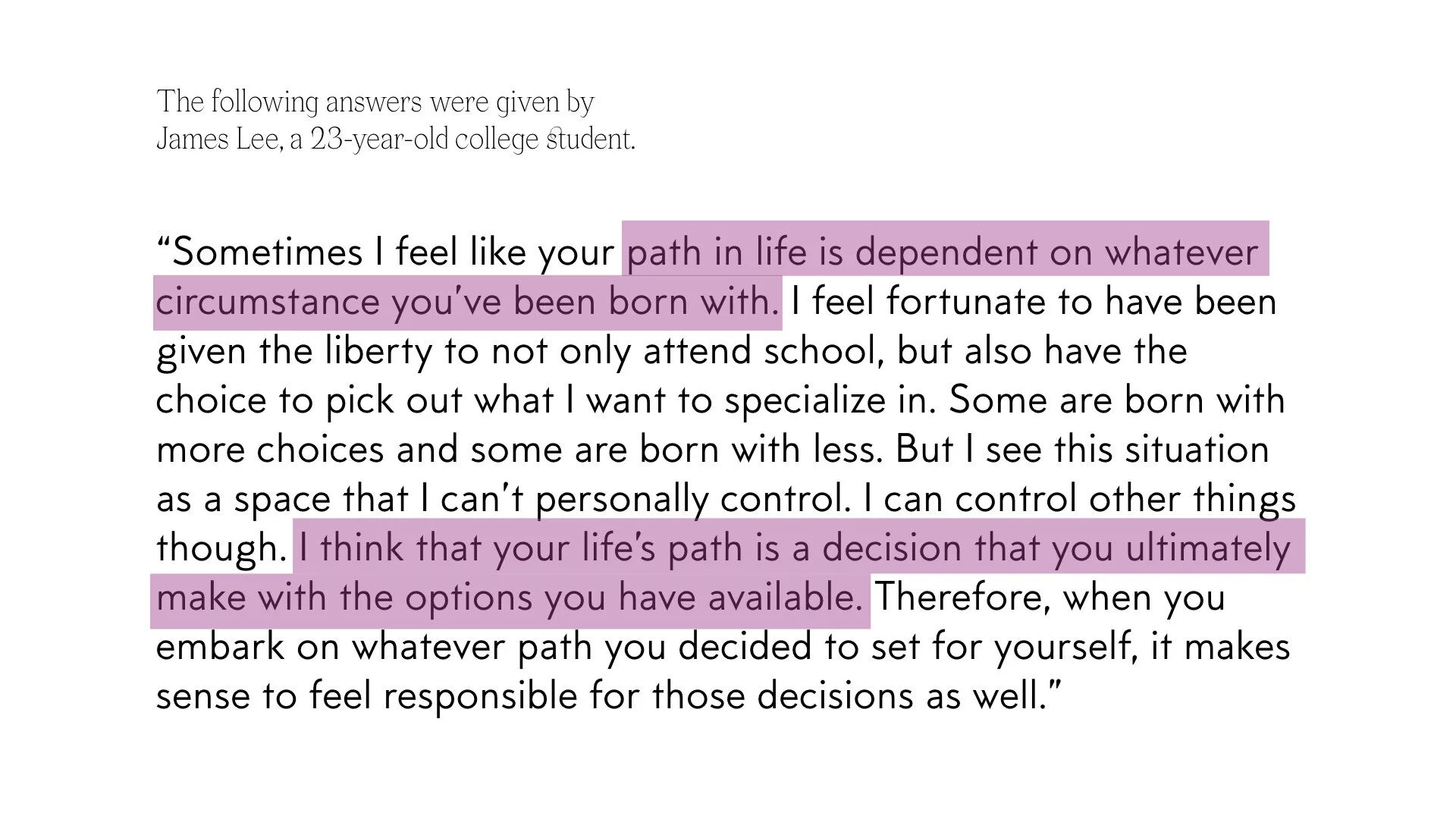This screenshot has height=819, width=1456.
Task: Click the highlighted text "circumstance you've been born with."
Action: pos(467,302)
